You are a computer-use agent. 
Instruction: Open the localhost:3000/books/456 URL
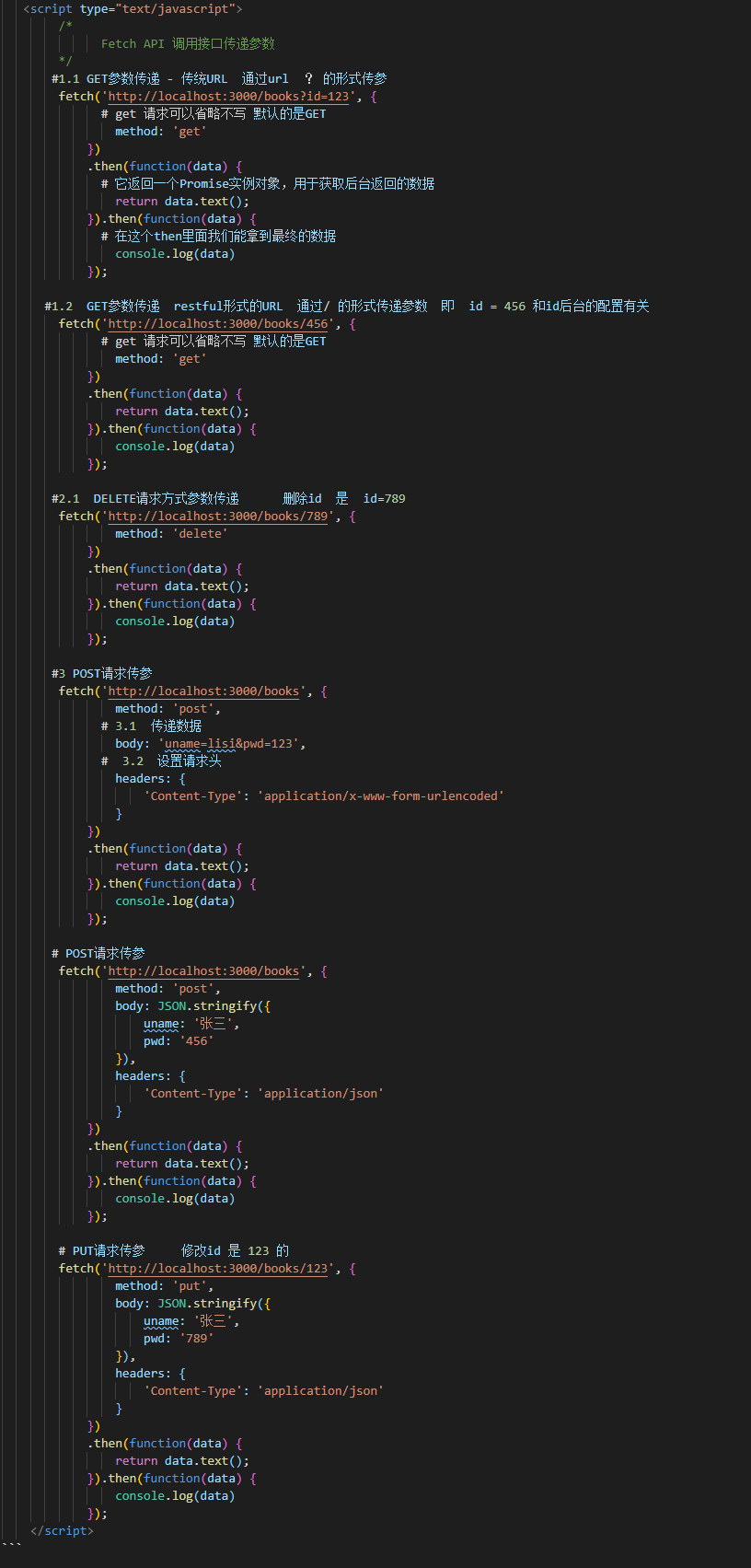(218, 324)
